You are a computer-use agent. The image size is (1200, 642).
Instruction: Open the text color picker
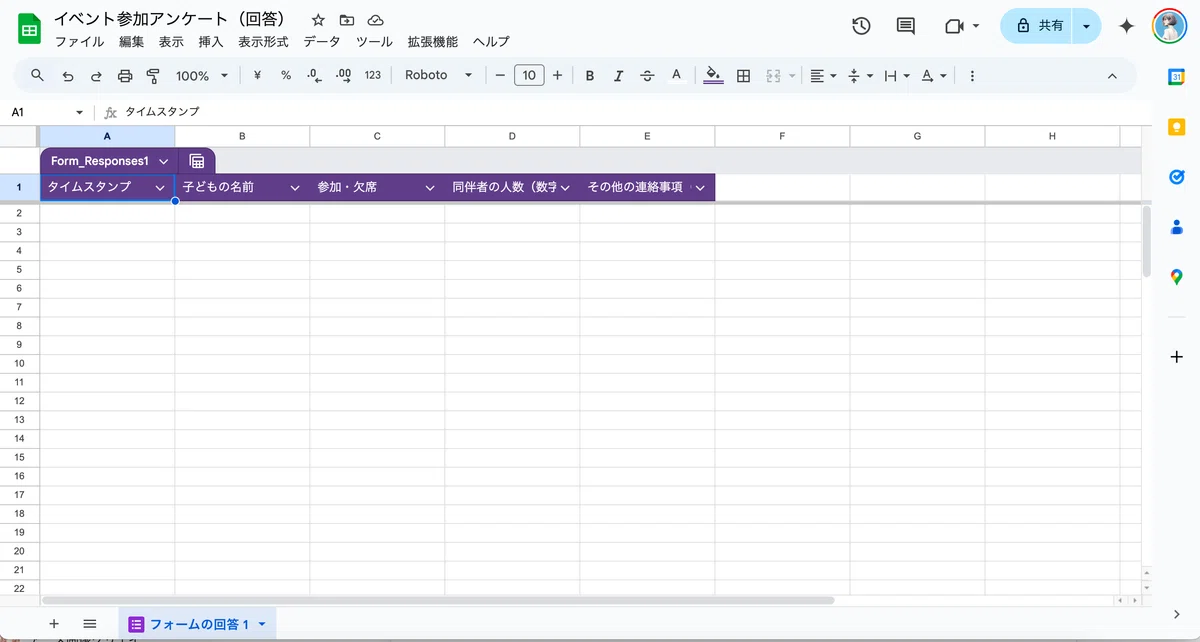pos(676,75)
